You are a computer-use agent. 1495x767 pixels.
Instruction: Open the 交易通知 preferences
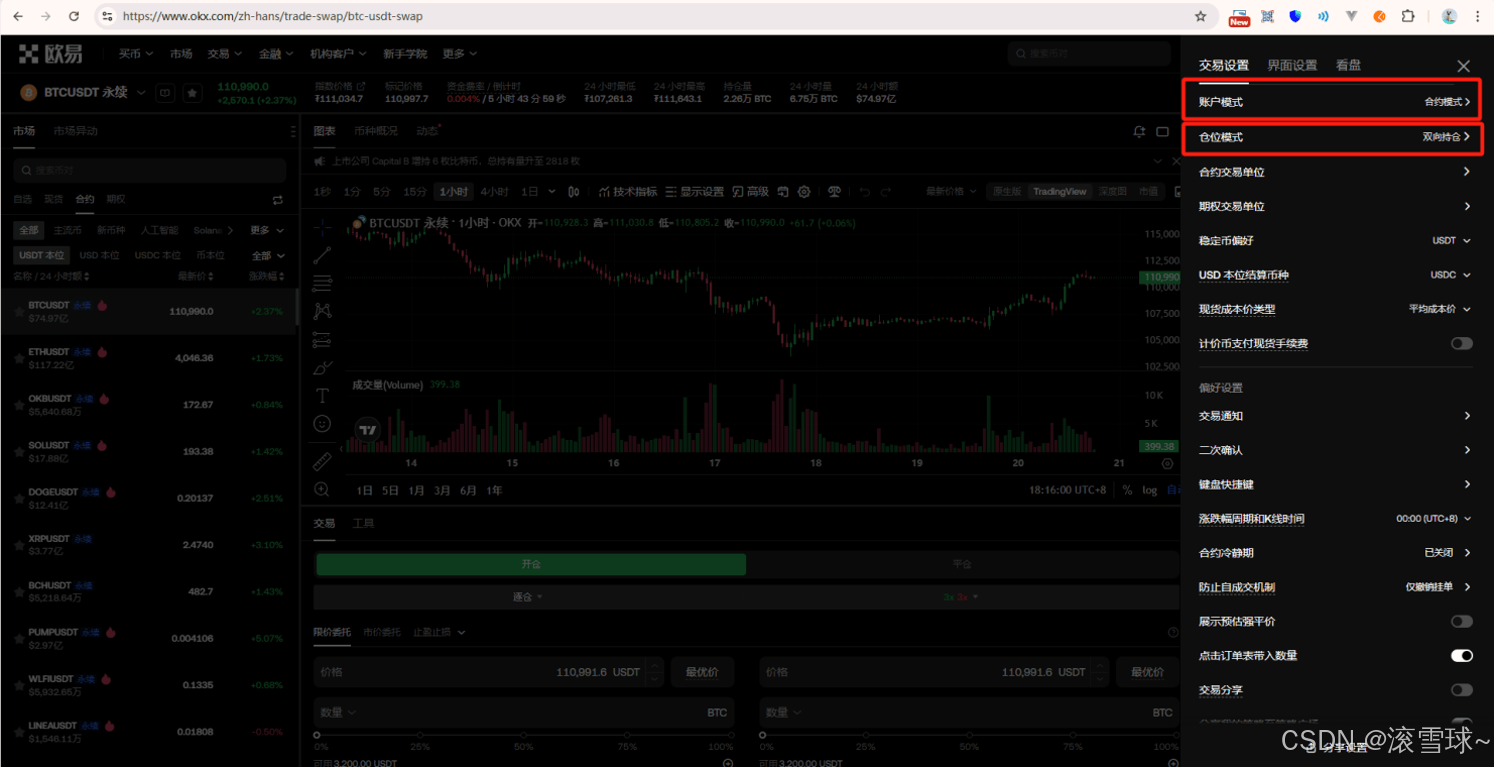1334,416
